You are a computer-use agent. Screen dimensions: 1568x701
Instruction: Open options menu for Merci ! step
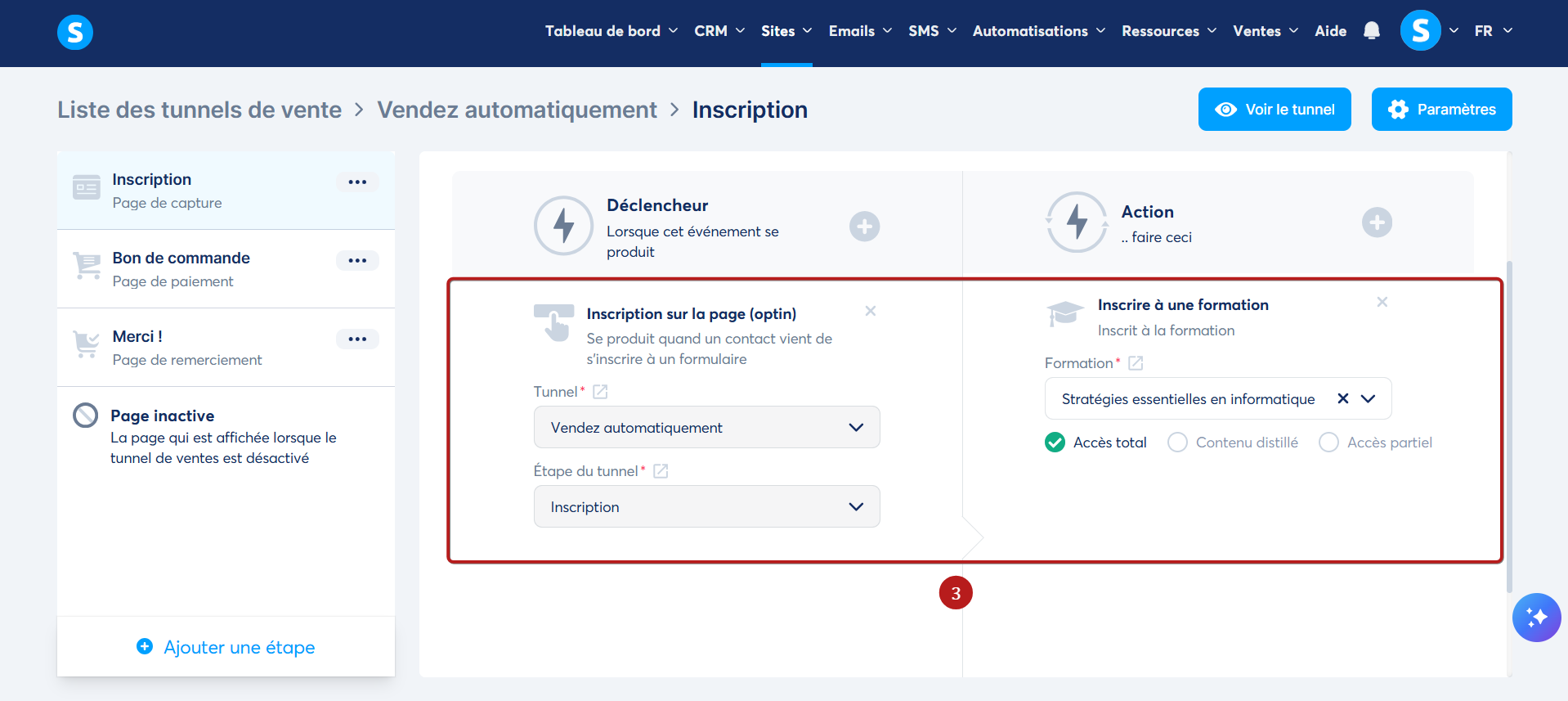(x=357, y=339)
